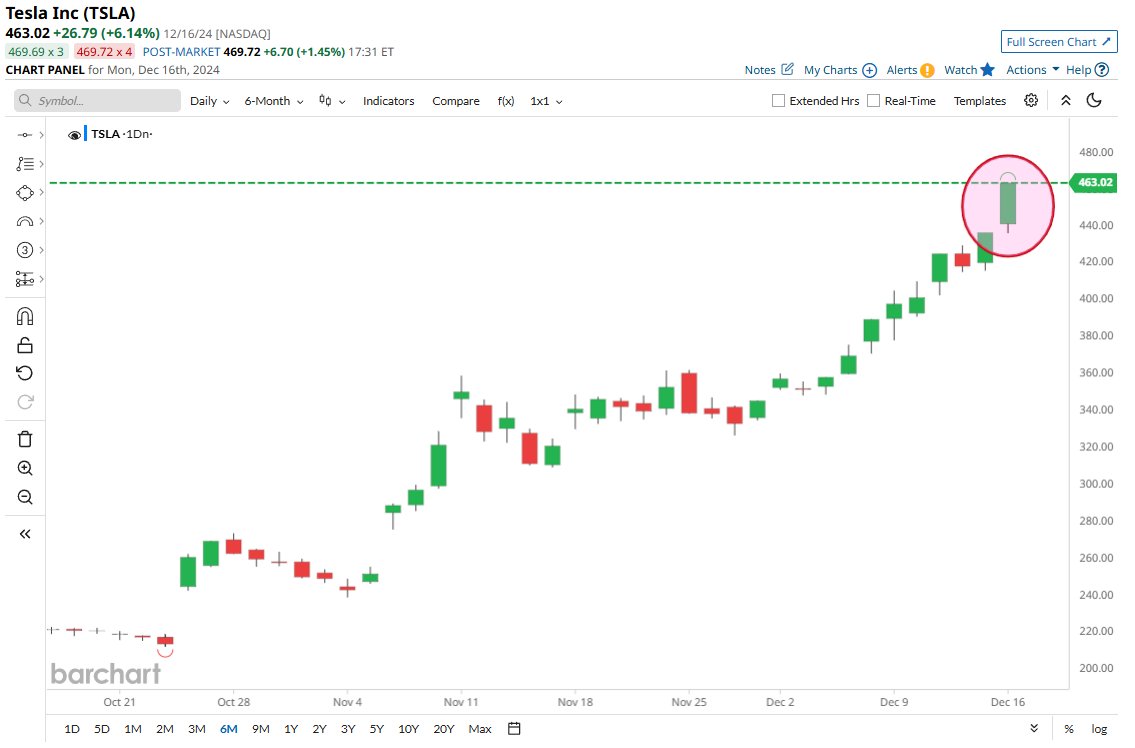Select the 2Y range tab
The width and height of the screenshot is (1135, 748).
[319, 729]
